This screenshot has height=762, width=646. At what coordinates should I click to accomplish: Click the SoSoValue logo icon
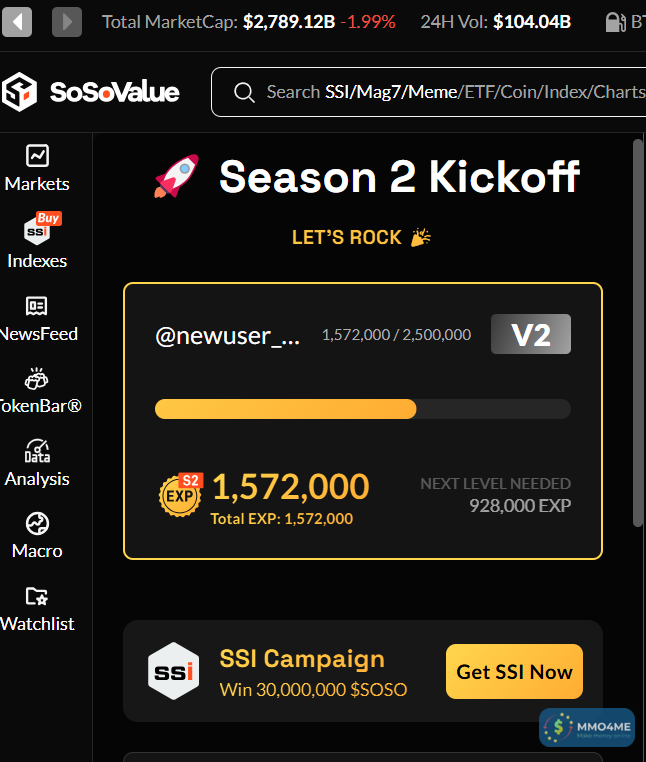(20, 92)
